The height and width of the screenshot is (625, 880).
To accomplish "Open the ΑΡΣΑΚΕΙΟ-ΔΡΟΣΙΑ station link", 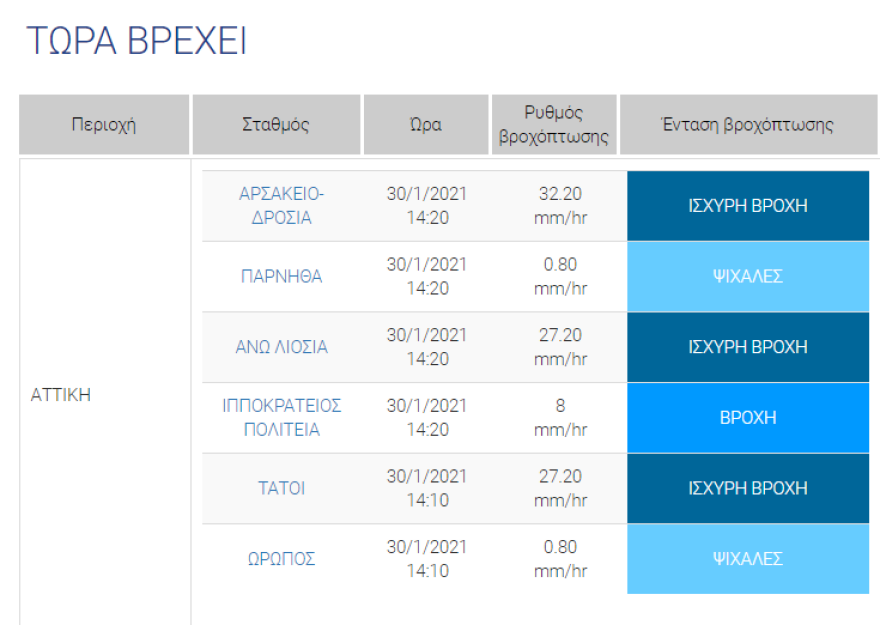I will coord(281,205).
